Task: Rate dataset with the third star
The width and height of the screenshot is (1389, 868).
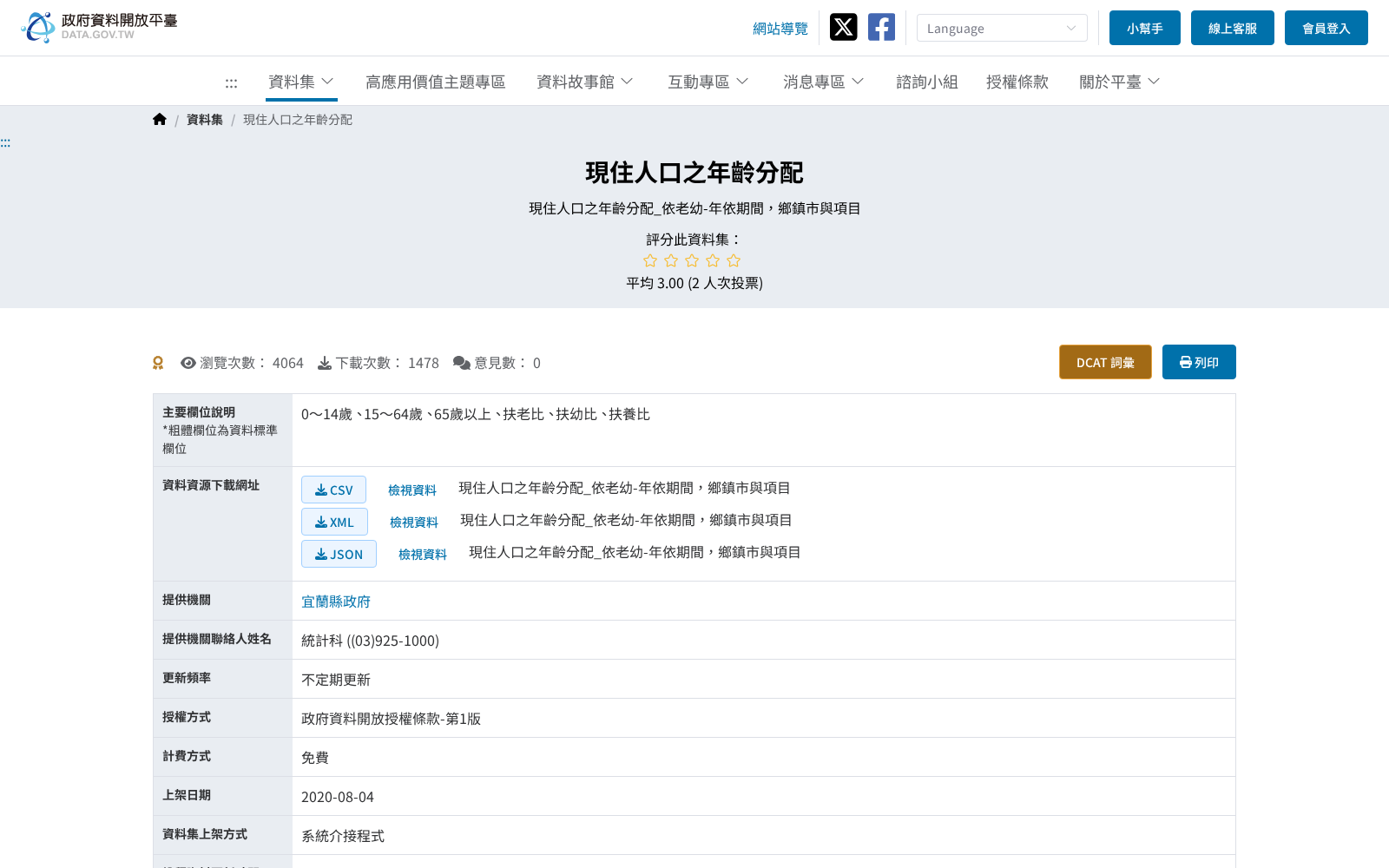Action: pyautogui.click(x=692, y=260)
